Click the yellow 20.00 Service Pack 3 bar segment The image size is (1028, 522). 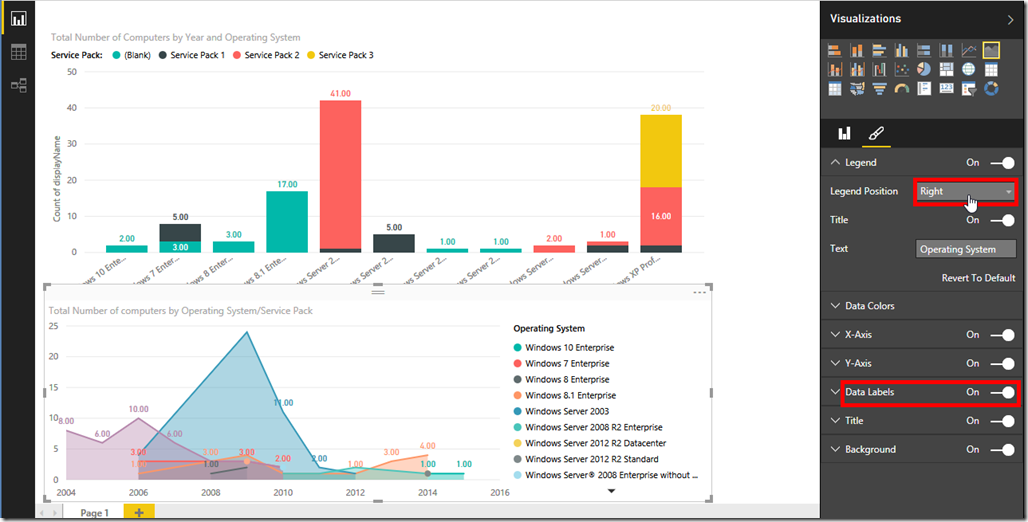(x=661, y=151)
